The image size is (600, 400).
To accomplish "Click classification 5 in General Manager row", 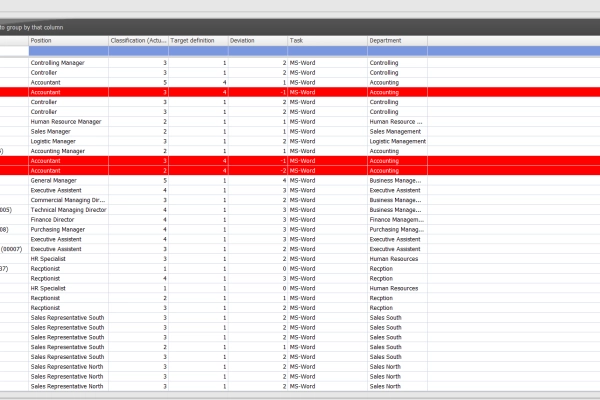I will 139,181.
